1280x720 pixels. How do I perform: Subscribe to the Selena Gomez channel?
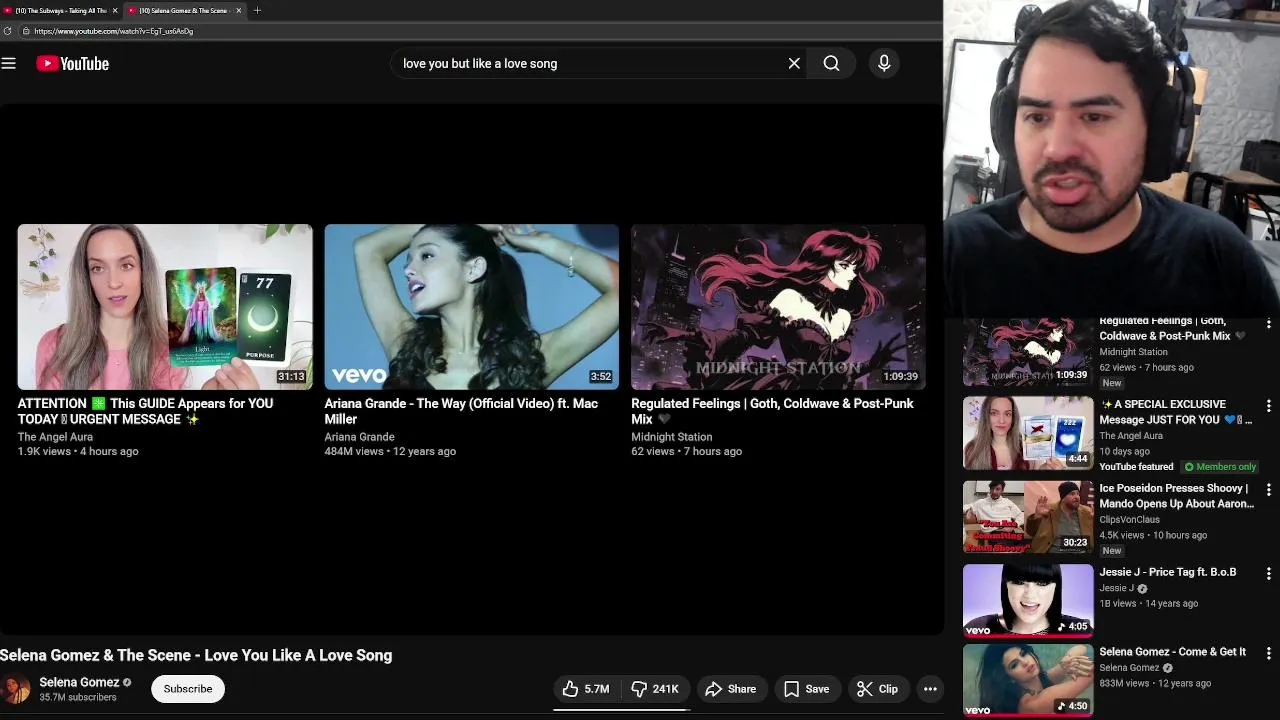point(188,689)
